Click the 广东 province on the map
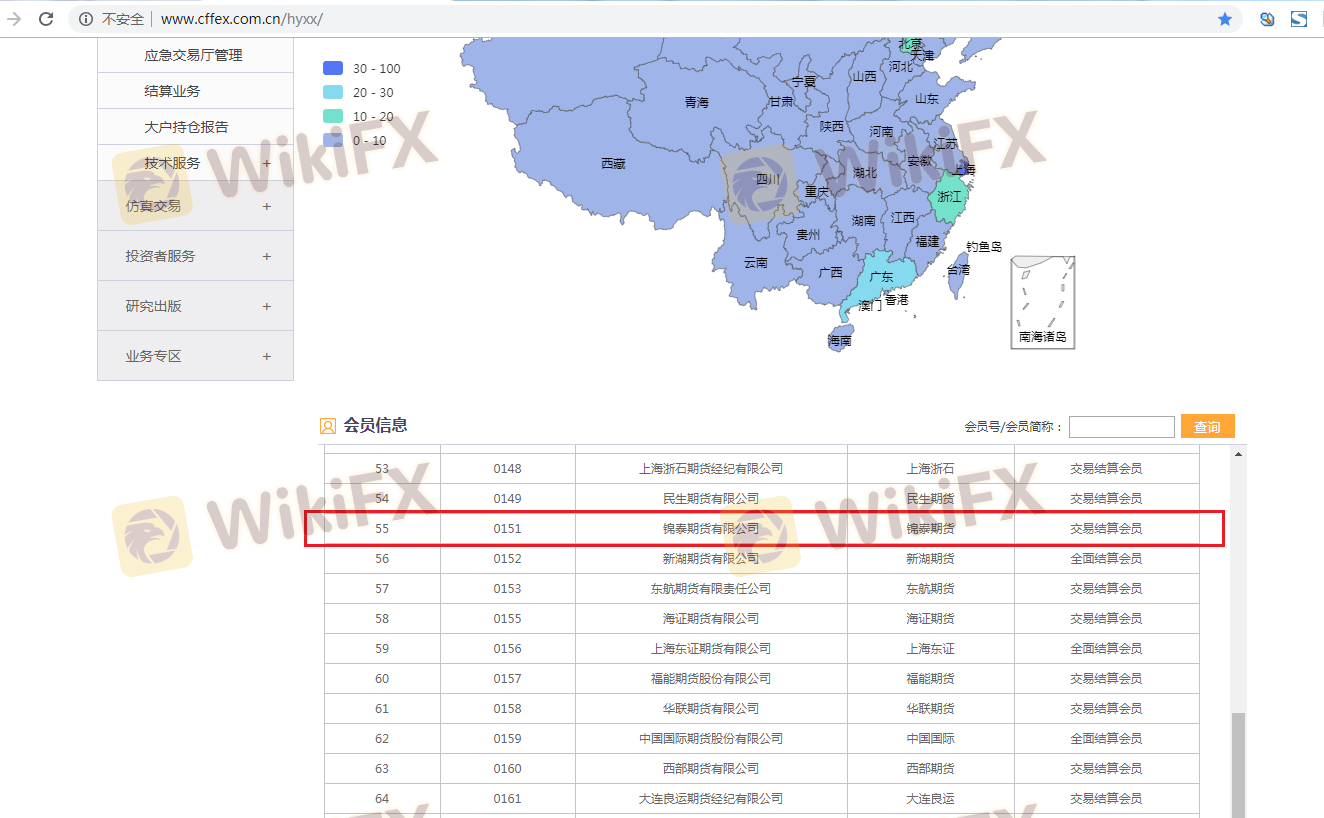 tap(878, 278)
